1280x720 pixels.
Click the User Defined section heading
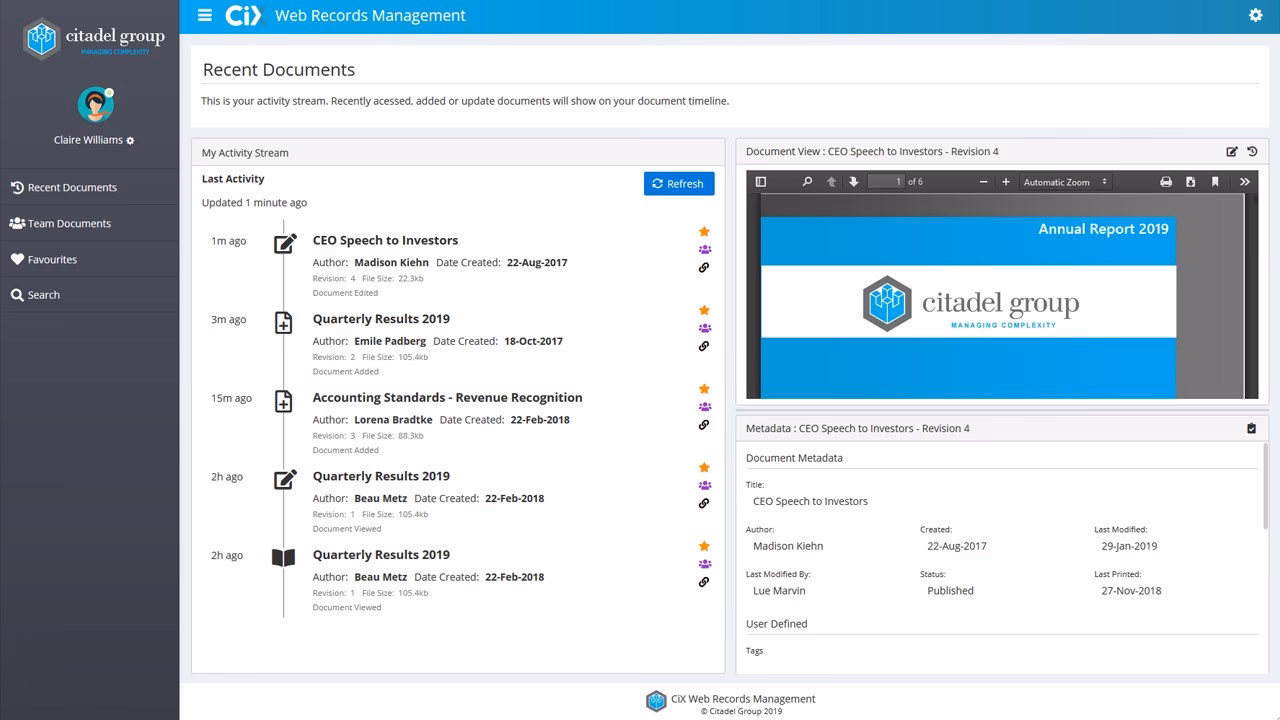(x=777, y=624)
